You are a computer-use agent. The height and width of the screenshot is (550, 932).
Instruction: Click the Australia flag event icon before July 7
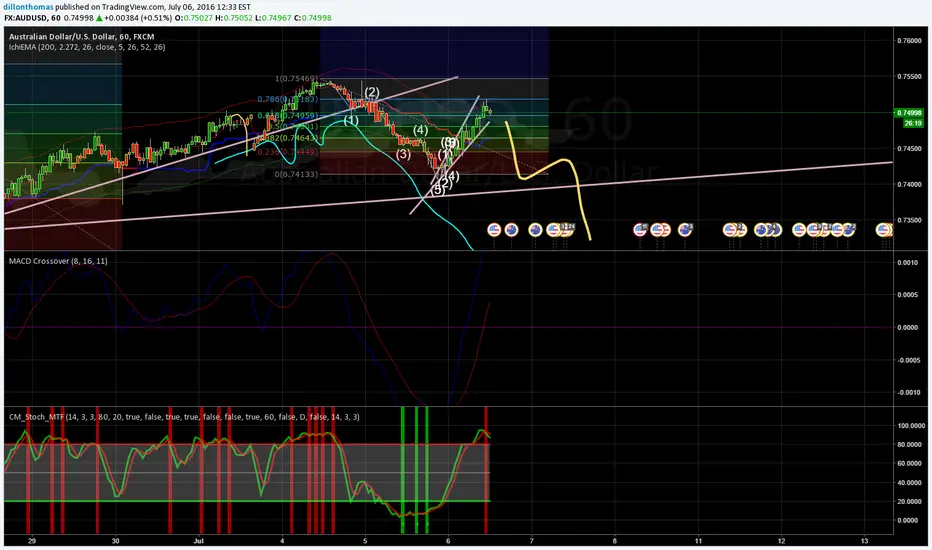tap(511, 230)
